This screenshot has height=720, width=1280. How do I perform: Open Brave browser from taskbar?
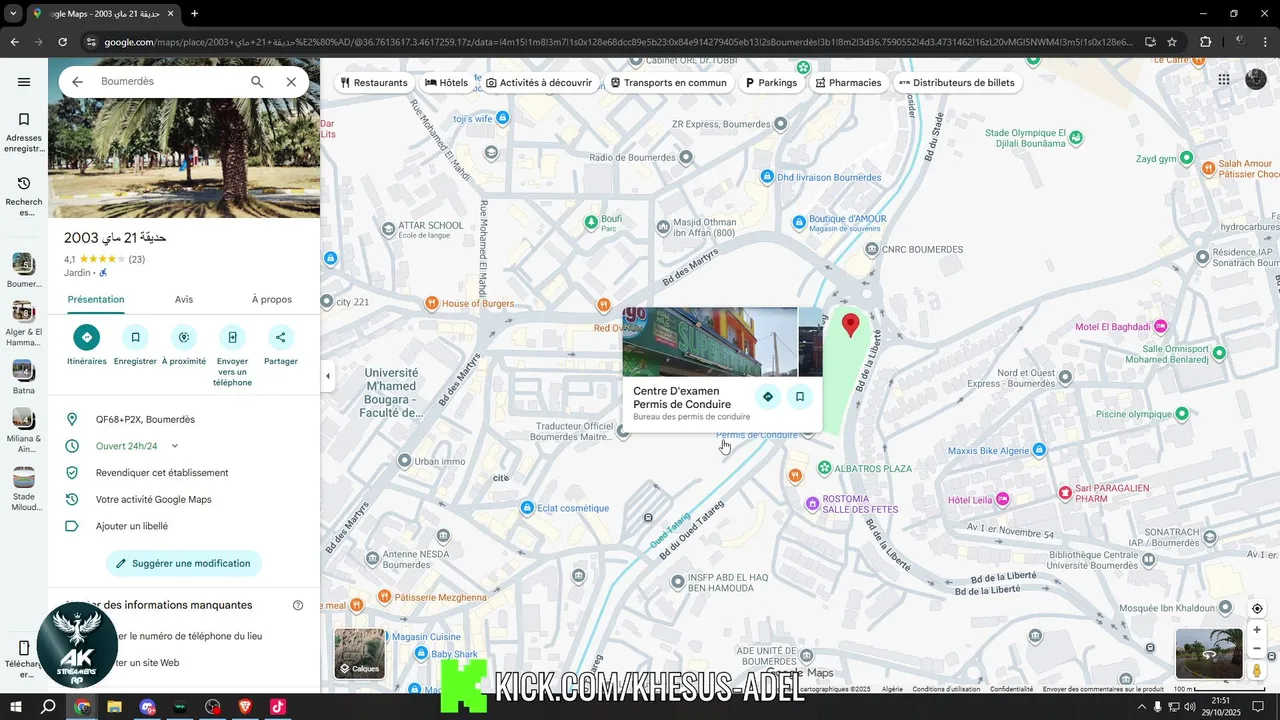[x=245, y=707]
